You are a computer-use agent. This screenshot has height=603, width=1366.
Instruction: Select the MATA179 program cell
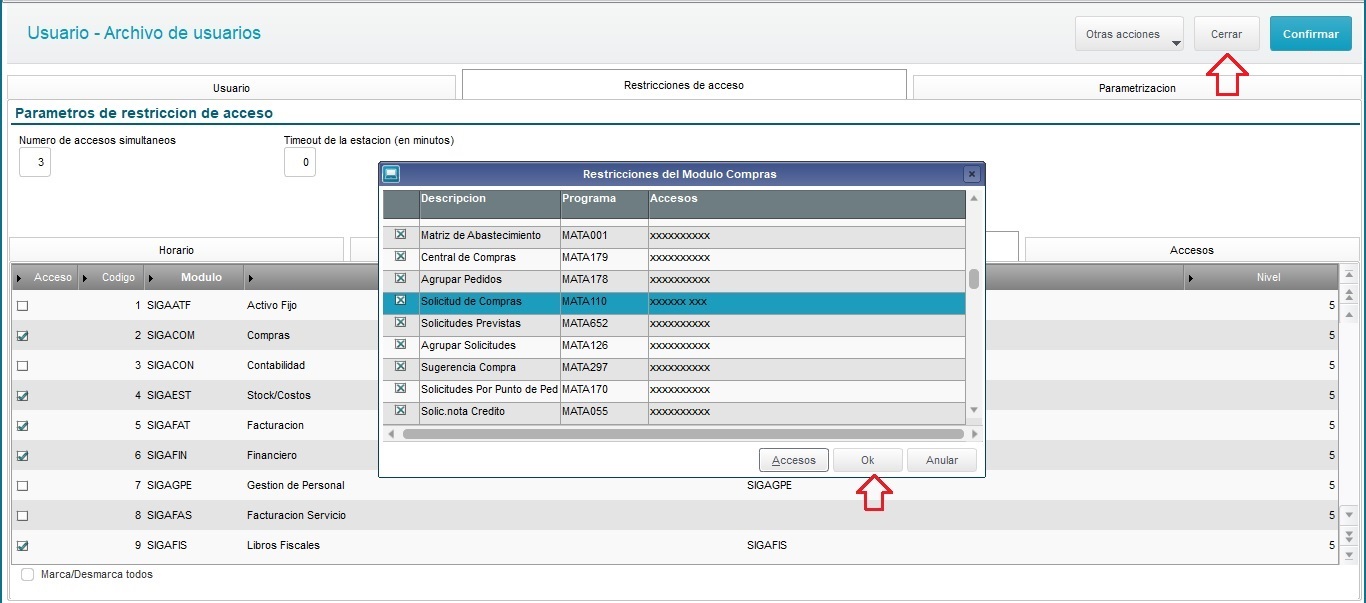pyautogui.click(x=604, y=257)
